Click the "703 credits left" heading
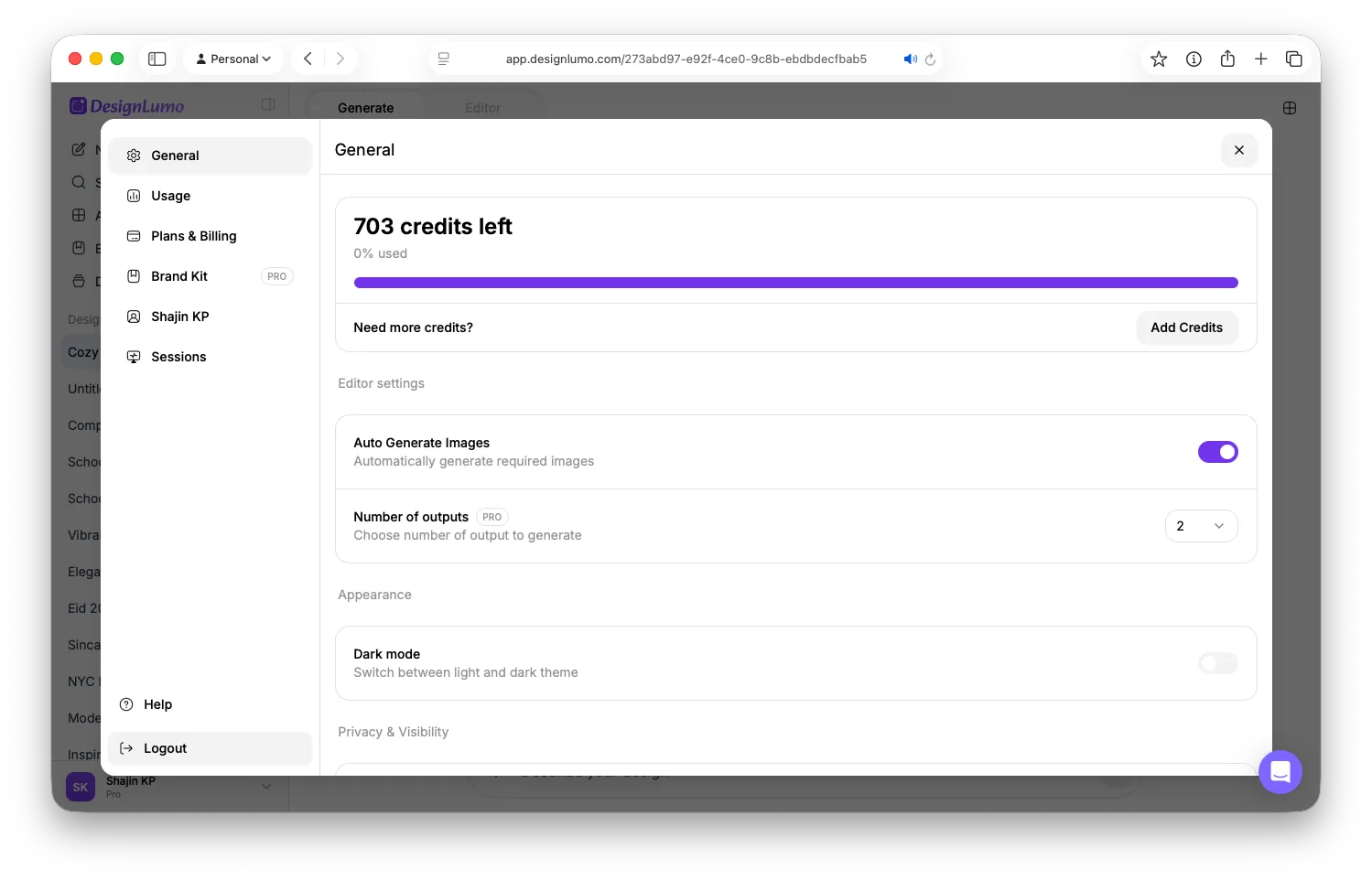The image size is (1372, 880). [x=433, y=226]
